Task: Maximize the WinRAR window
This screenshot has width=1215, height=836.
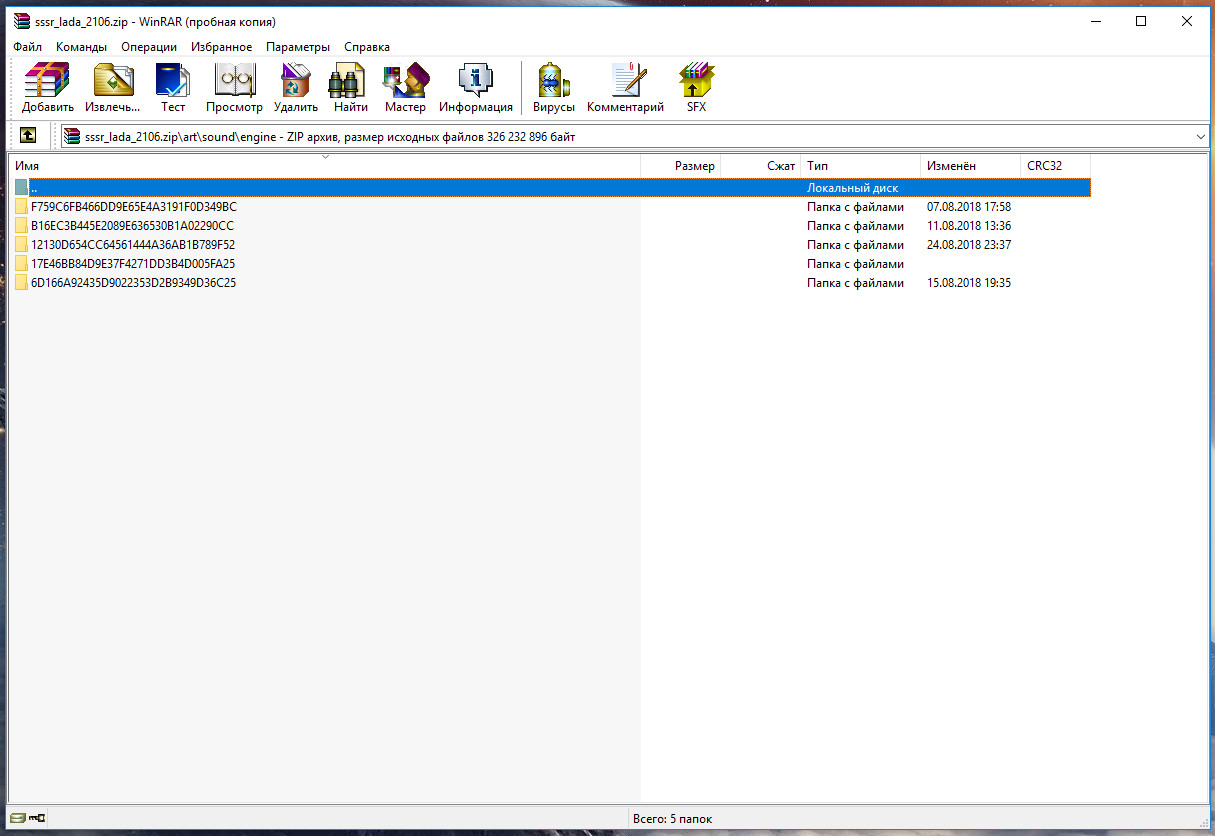Action: click(1141, 21)
